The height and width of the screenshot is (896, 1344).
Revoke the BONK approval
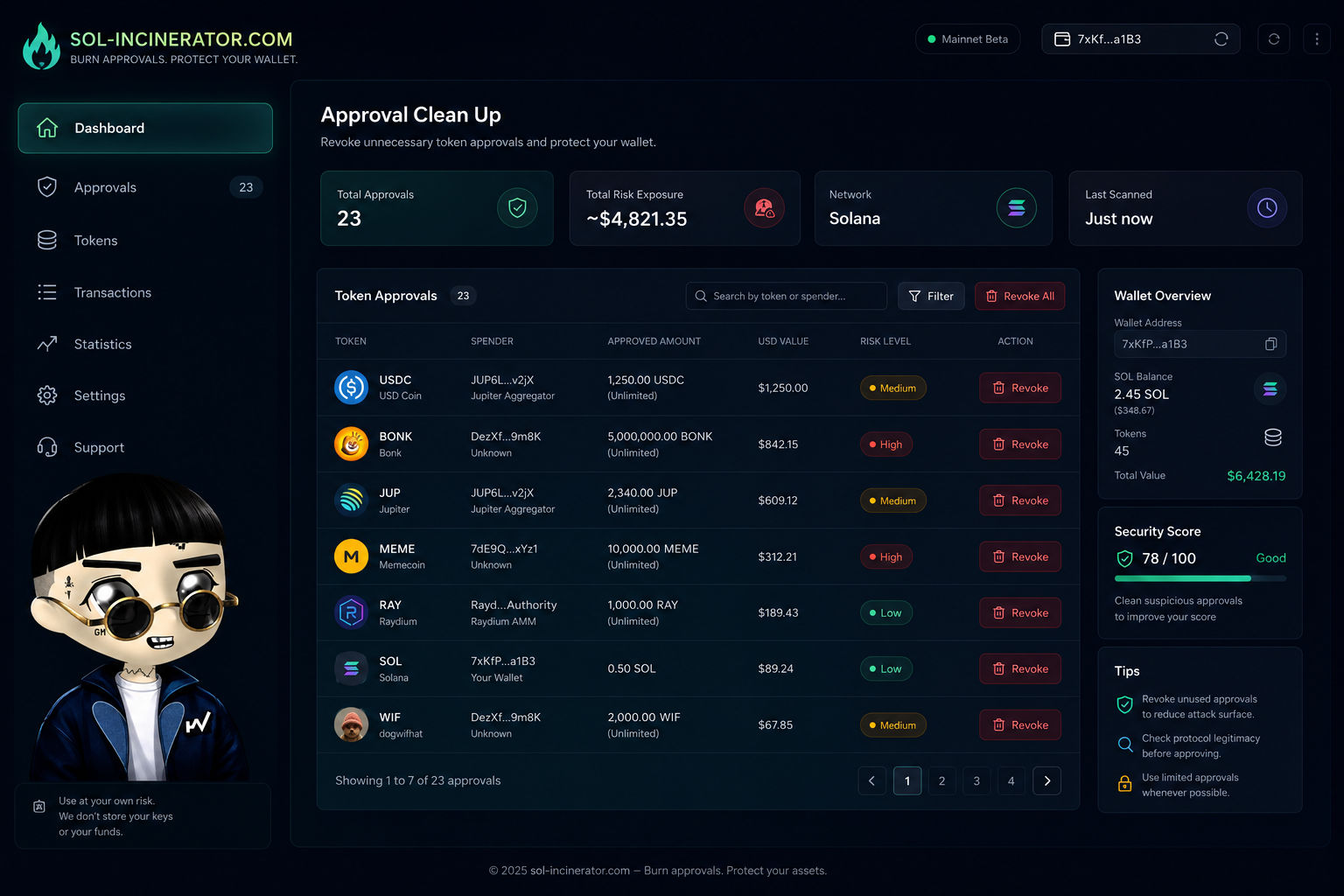click(1020, 444)
